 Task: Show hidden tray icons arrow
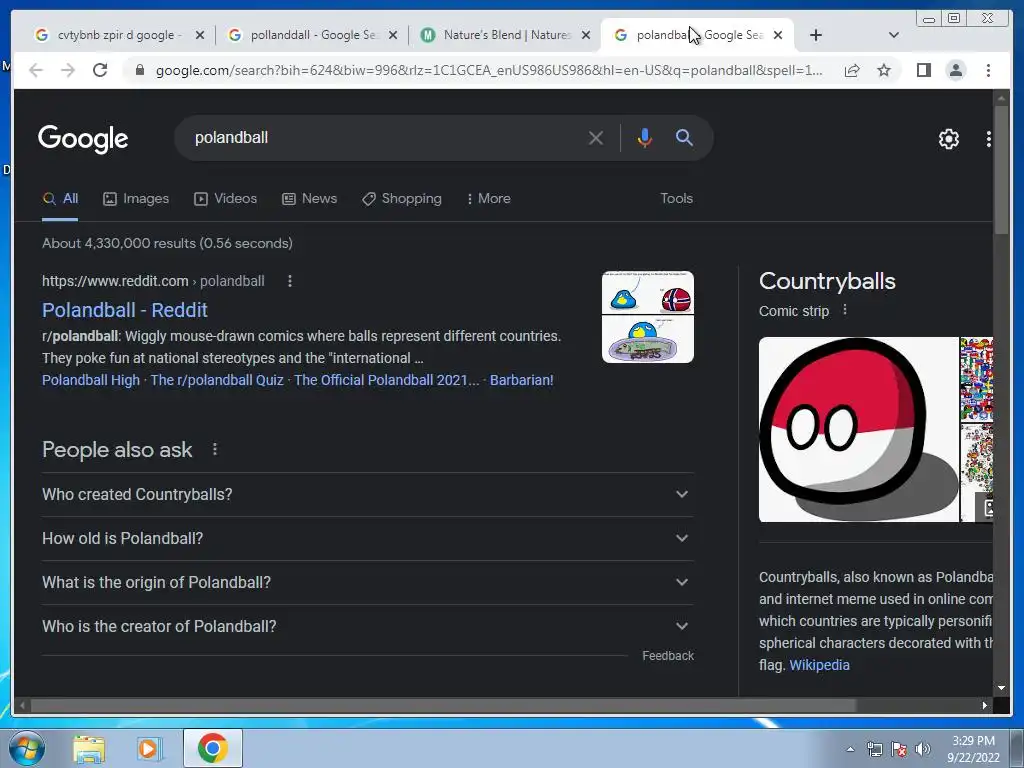[x=850, y=749]
